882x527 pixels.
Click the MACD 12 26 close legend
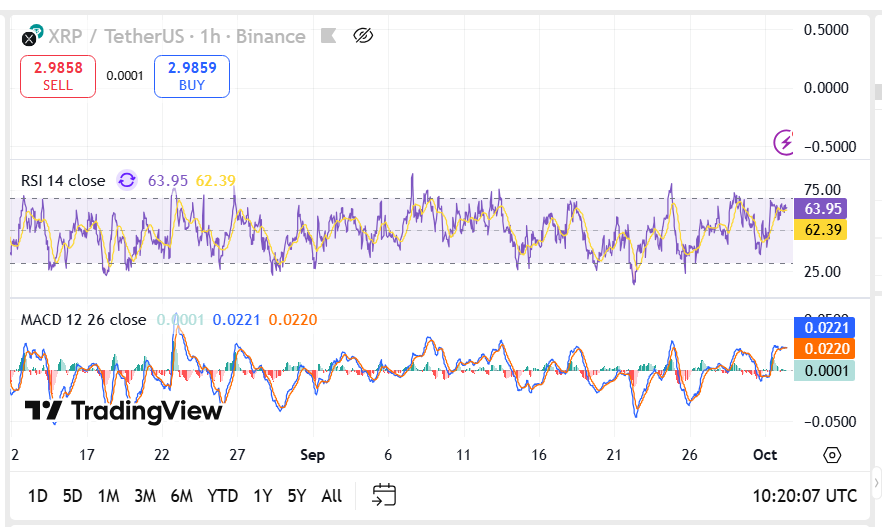84,320
